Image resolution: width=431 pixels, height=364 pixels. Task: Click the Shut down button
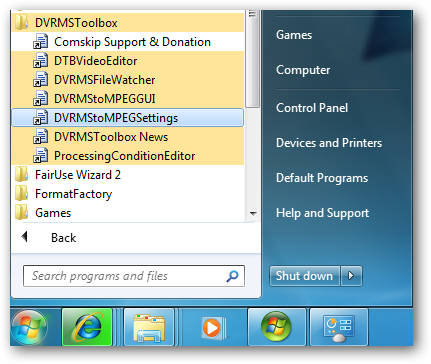pos(305,276)
